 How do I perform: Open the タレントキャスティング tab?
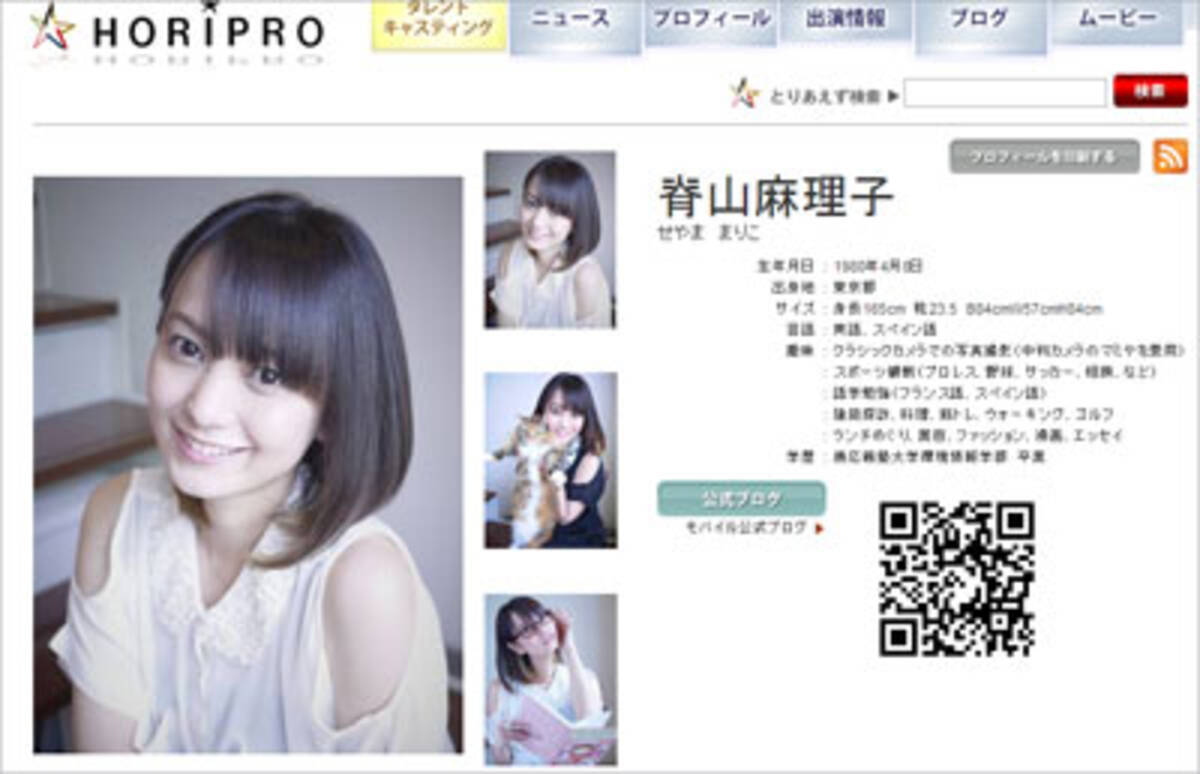tap(439, 25)
